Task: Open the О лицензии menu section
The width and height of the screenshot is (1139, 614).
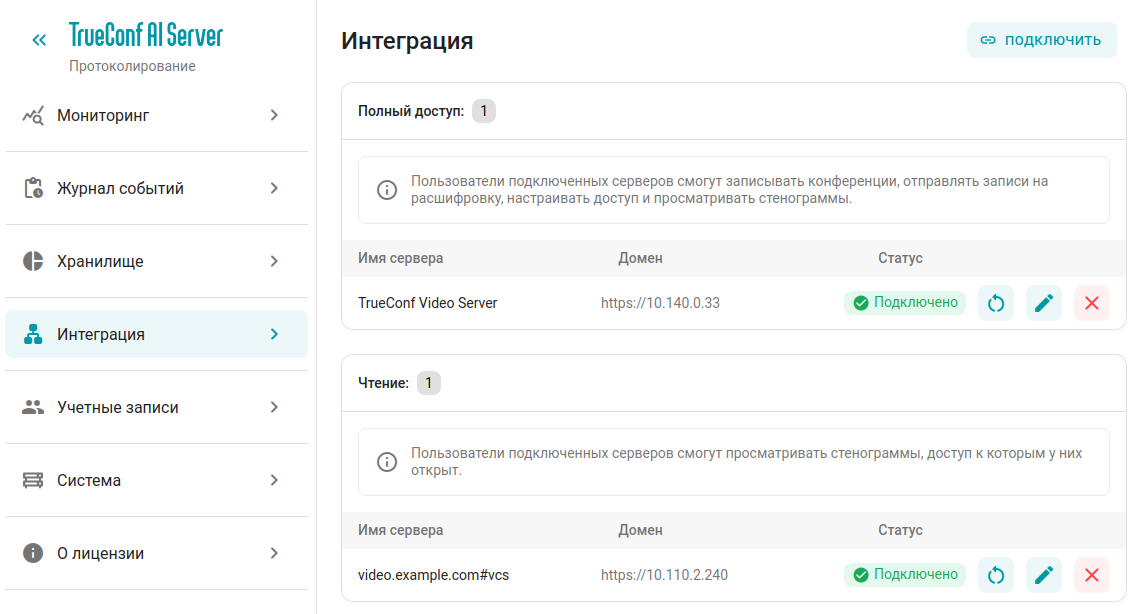Action: point(156,553)
